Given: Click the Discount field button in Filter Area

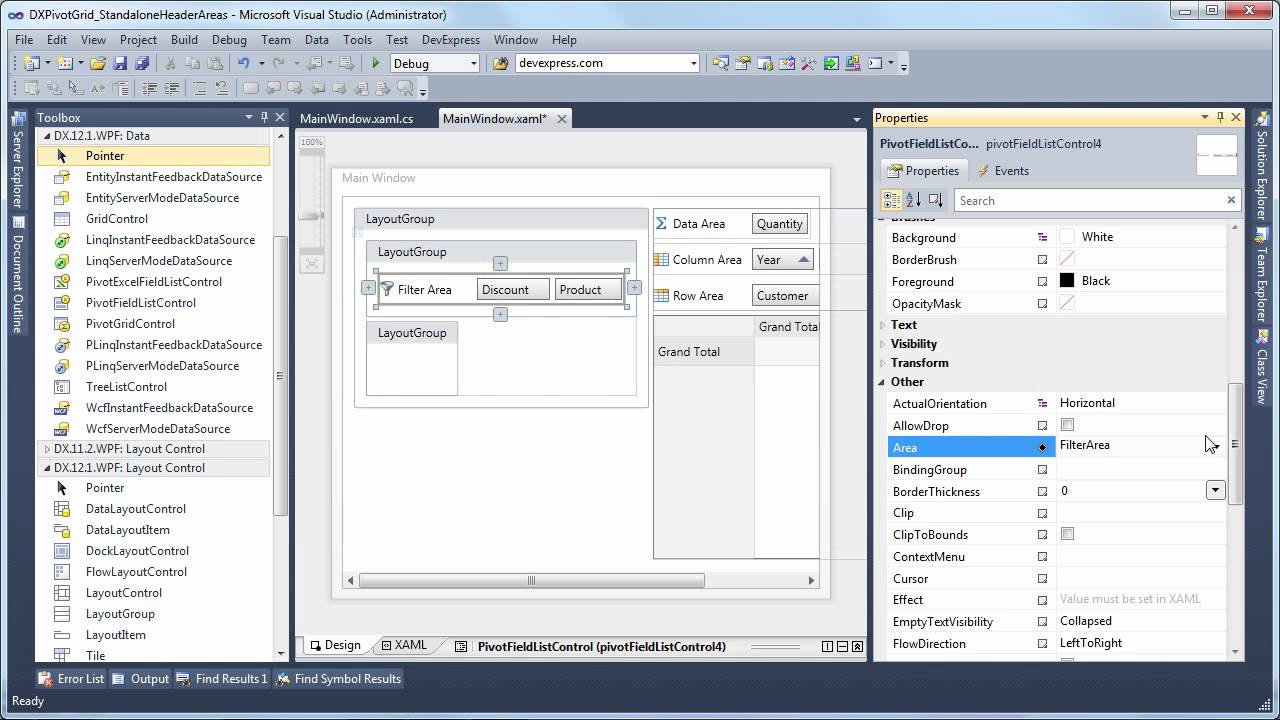Looking at the screenshot, I should click(513, 290).
